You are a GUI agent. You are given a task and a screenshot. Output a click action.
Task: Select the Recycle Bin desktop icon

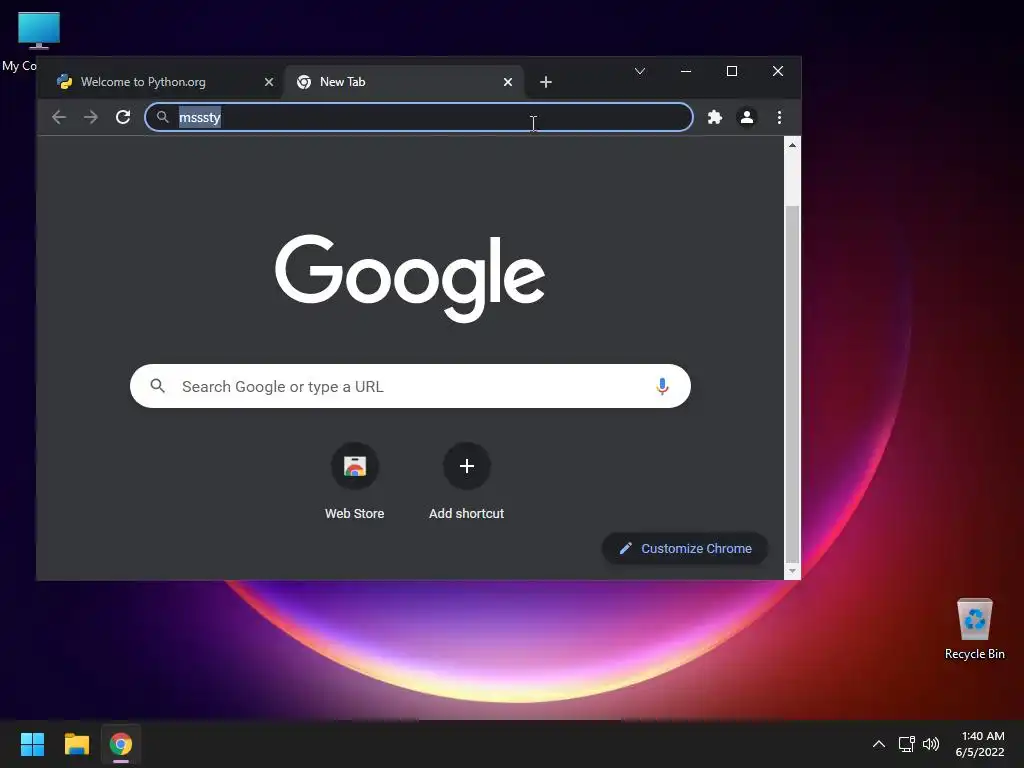[x=974, y=628]
